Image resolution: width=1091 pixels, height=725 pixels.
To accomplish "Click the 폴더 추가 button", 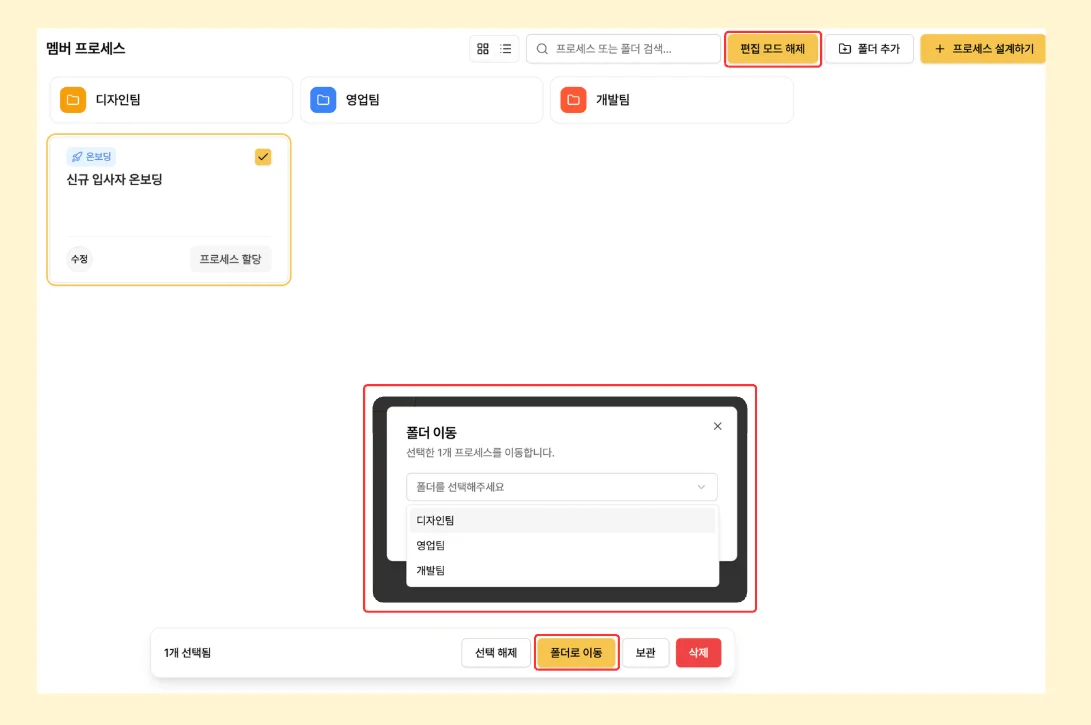I will tap(869, 49).
